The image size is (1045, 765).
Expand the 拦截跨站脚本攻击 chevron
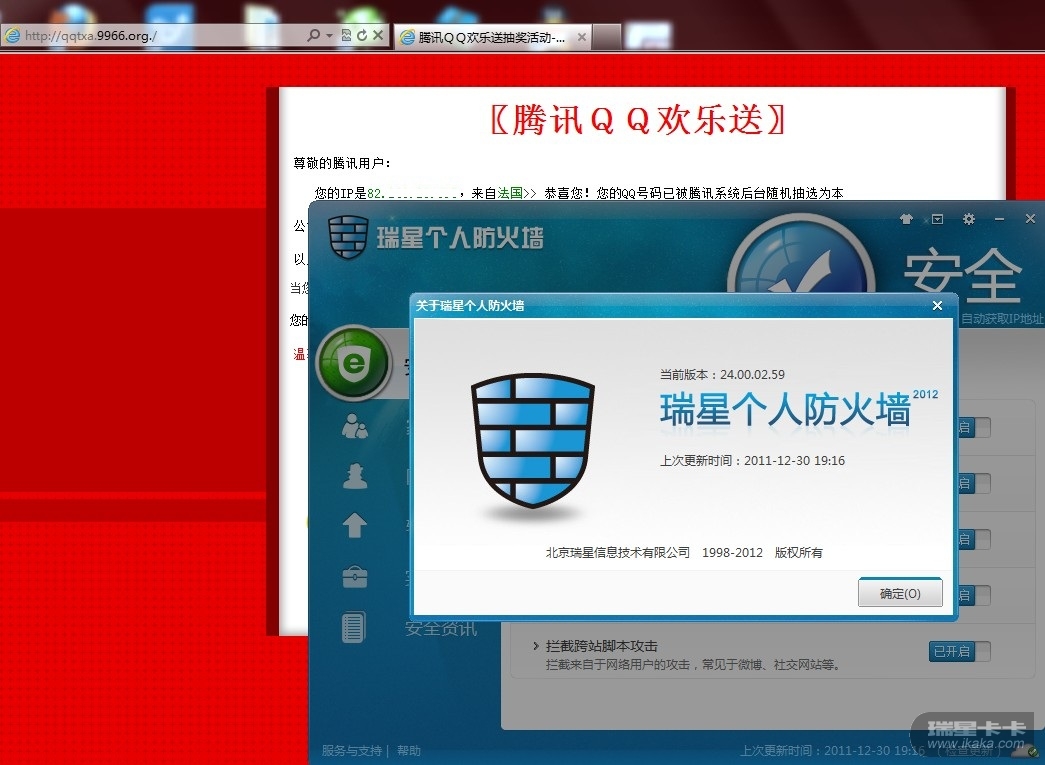535,646
